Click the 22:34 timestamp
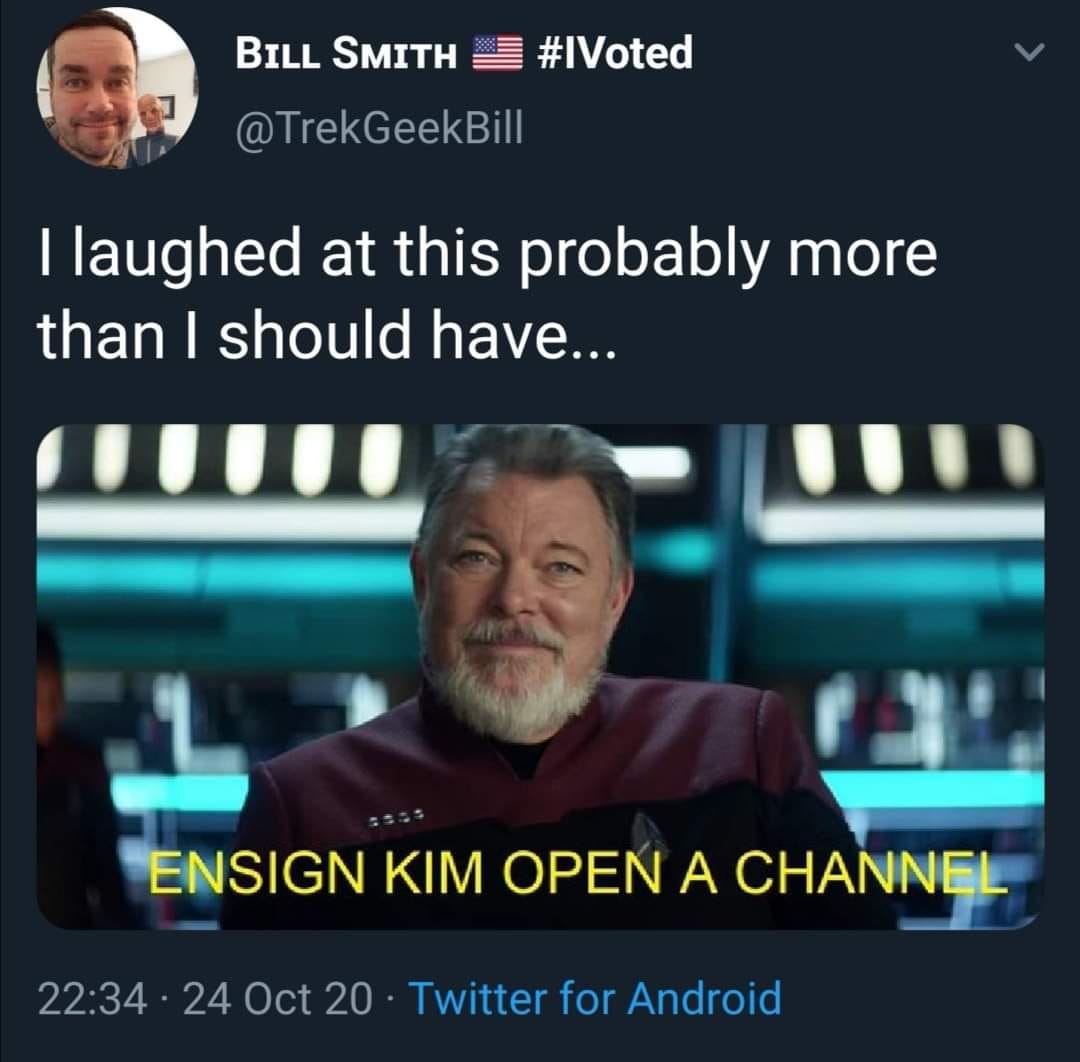Viewport: 1080px width, 1062px height. pos(92,999)
